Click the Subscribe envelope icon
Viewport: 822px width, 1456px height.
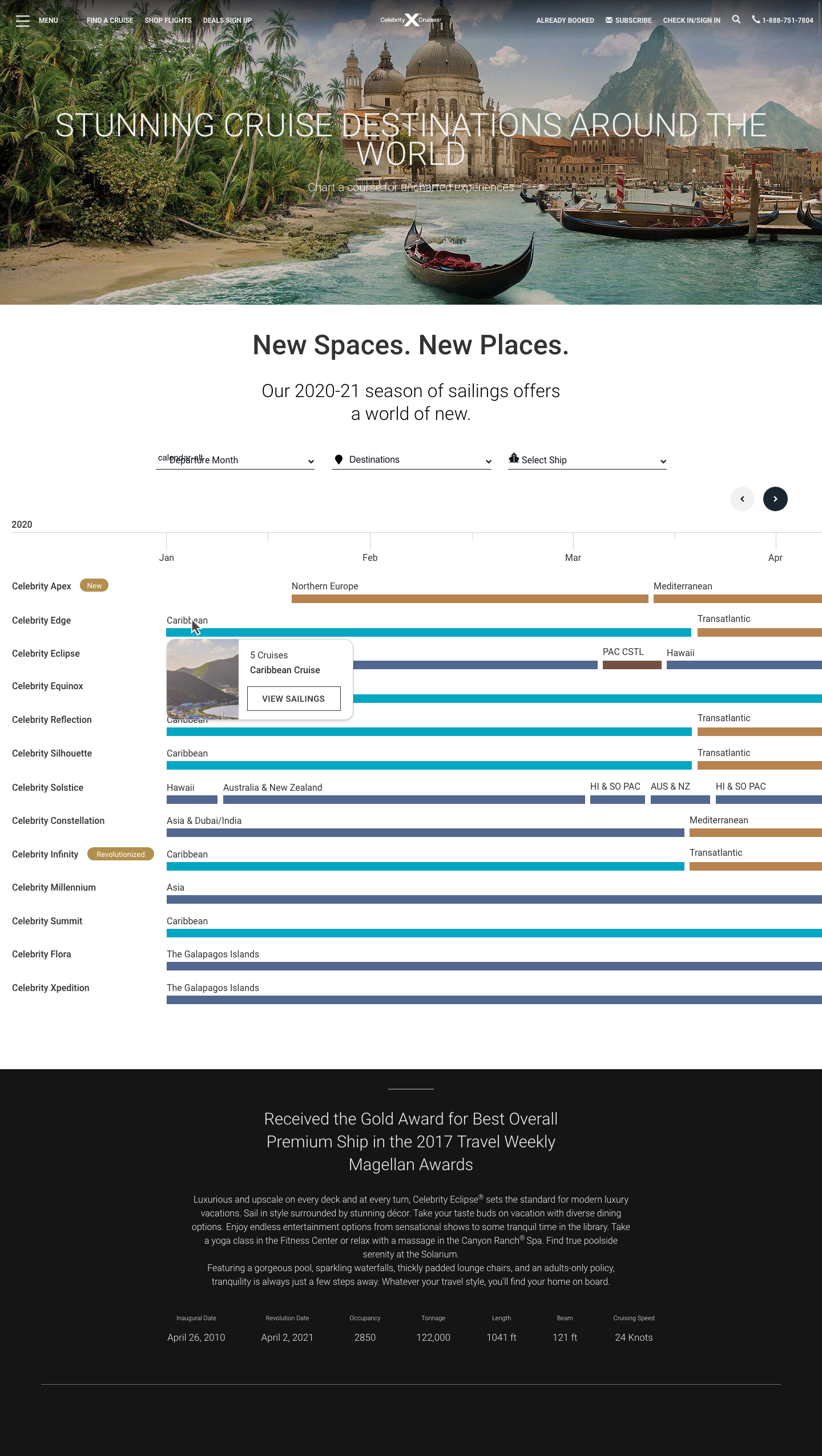coord(609,20)
